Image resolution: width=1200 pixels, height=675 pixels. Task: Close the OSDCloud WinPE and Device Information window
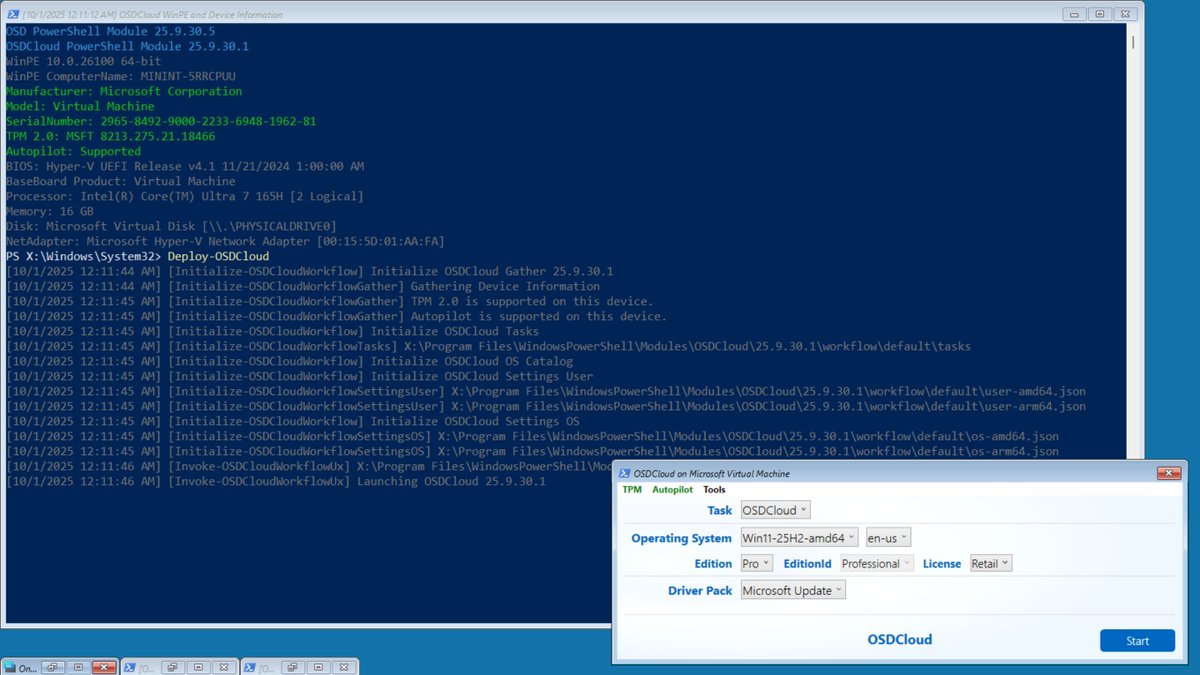(1124, 14)
